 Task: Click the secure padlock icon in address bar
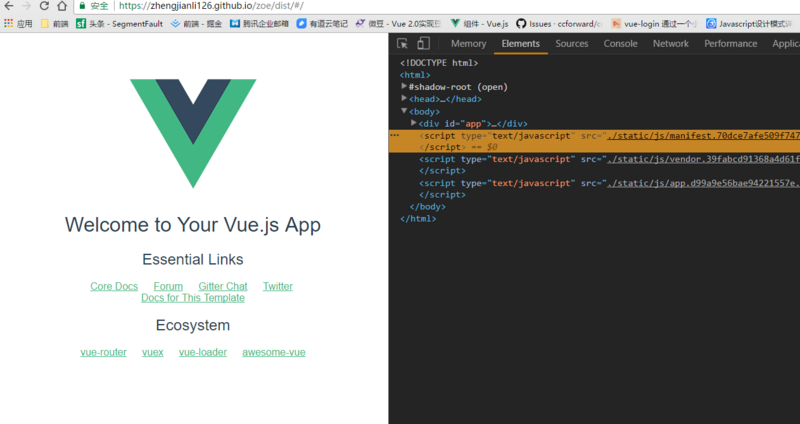[82, 6]
